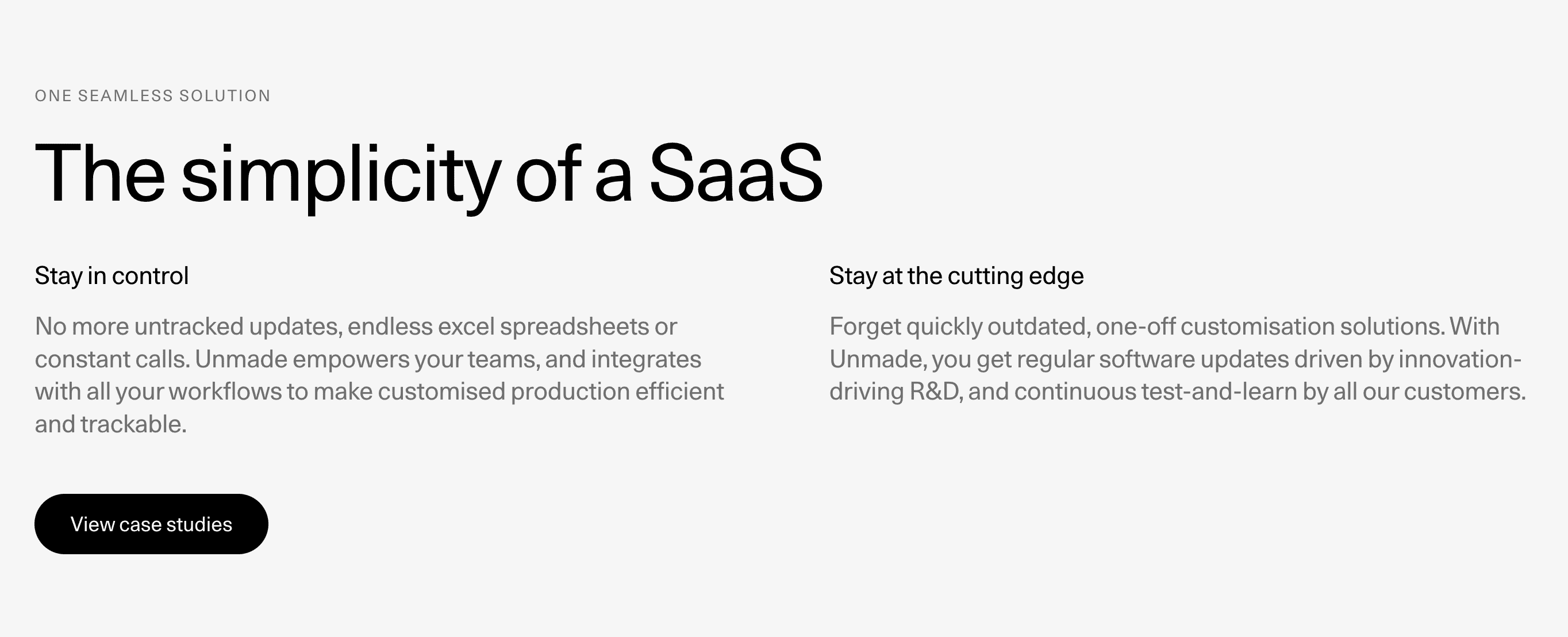The width and height of the screenshot is (1568, 637).
Task: Click the final line and trackable.
Action: point(111,424)
